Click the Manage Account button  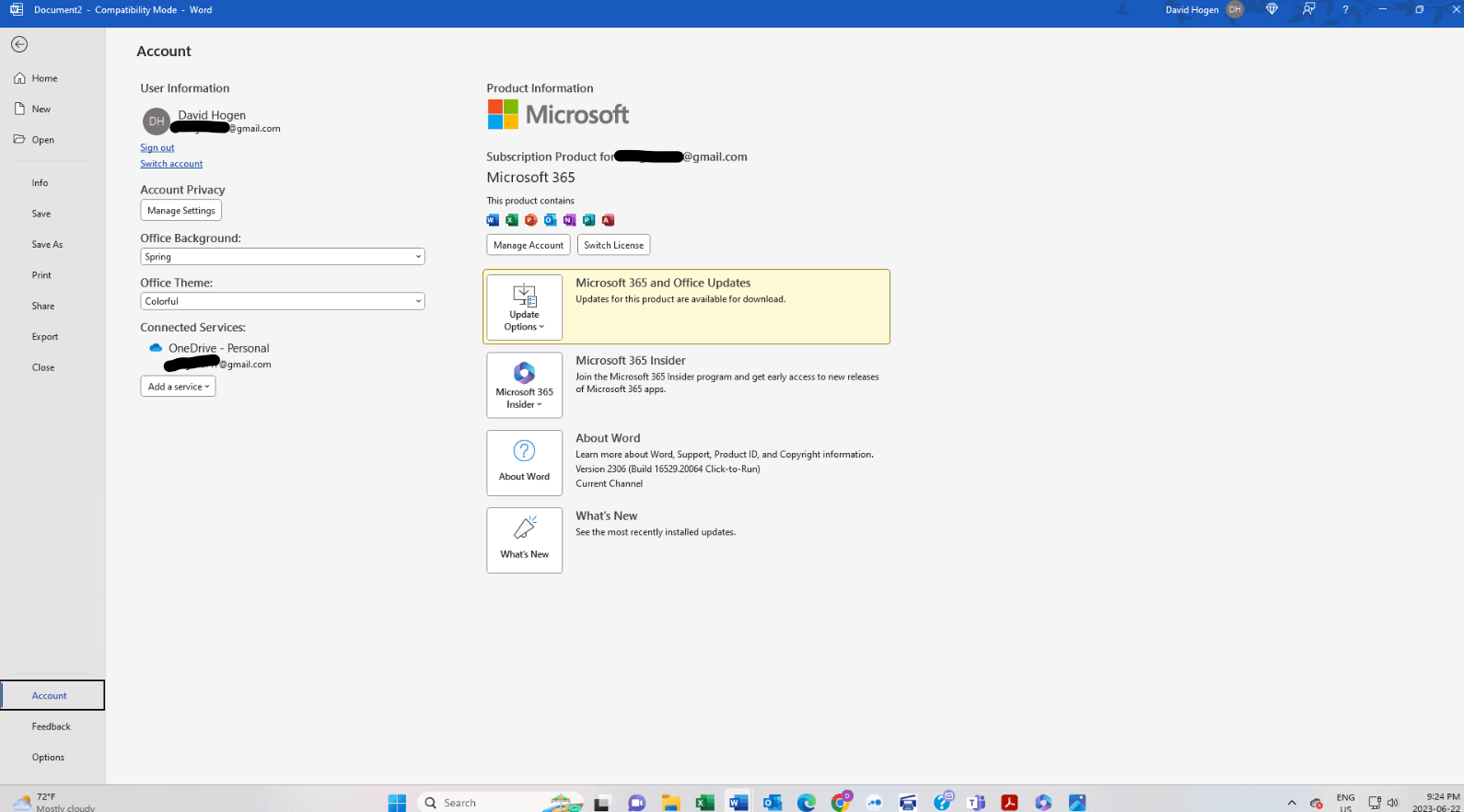point(529,245)
